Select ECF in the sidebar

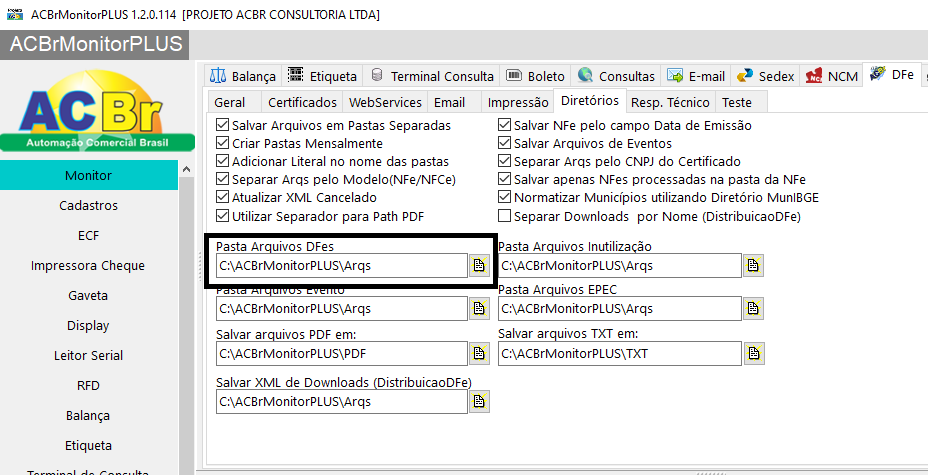(89, 235)
